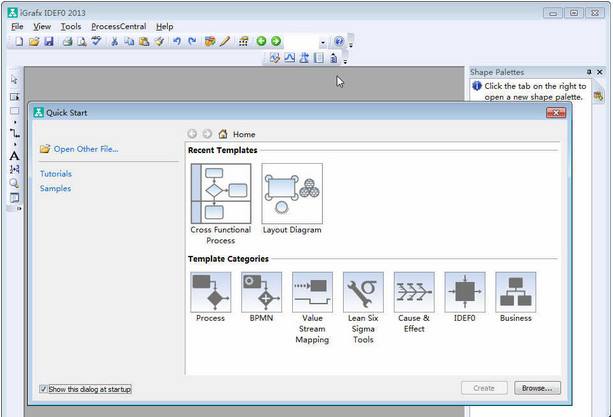Open the Process template category

(211, 297)
